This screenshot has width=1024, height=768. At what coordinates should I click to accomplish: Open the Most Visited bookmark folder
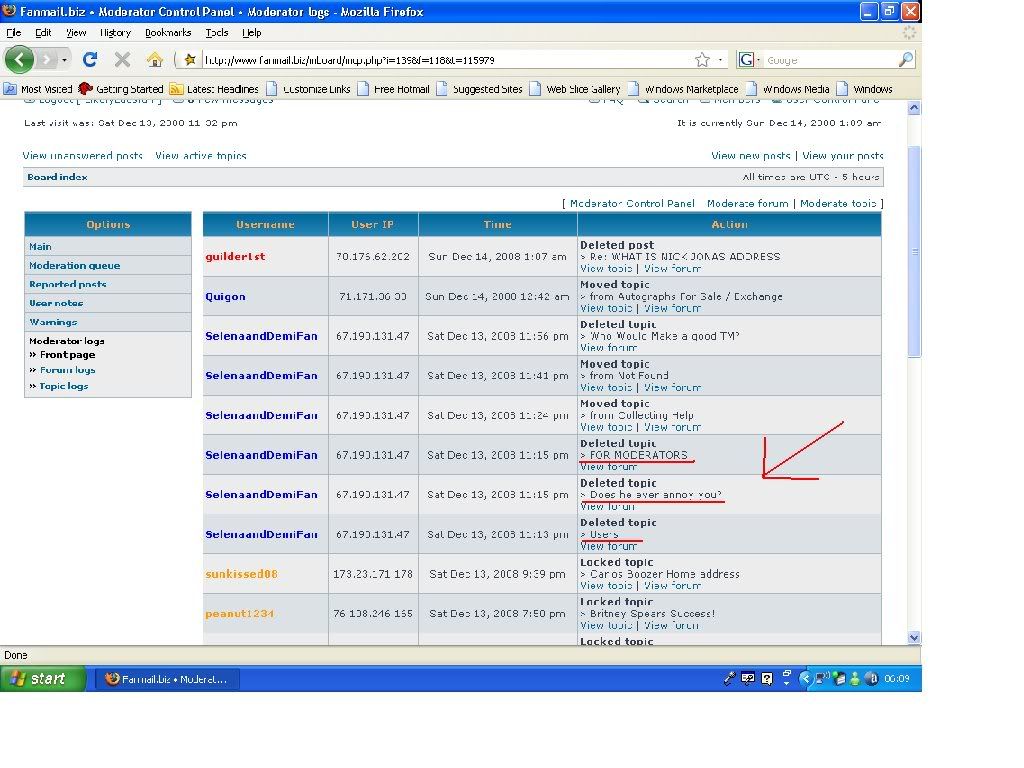click(x=38, y=89)
